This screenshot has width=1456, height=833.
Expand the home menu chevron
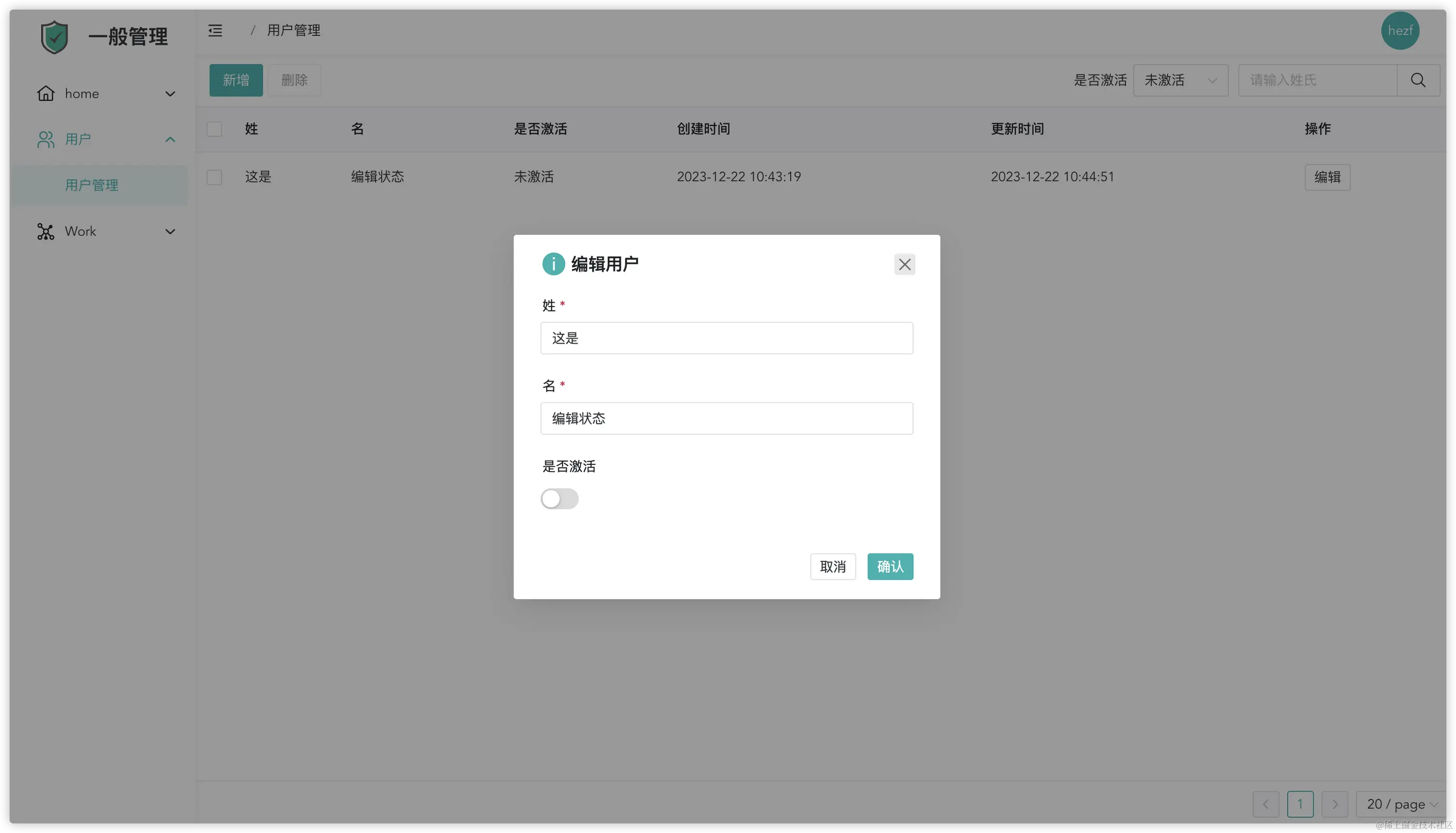[170, 94]
